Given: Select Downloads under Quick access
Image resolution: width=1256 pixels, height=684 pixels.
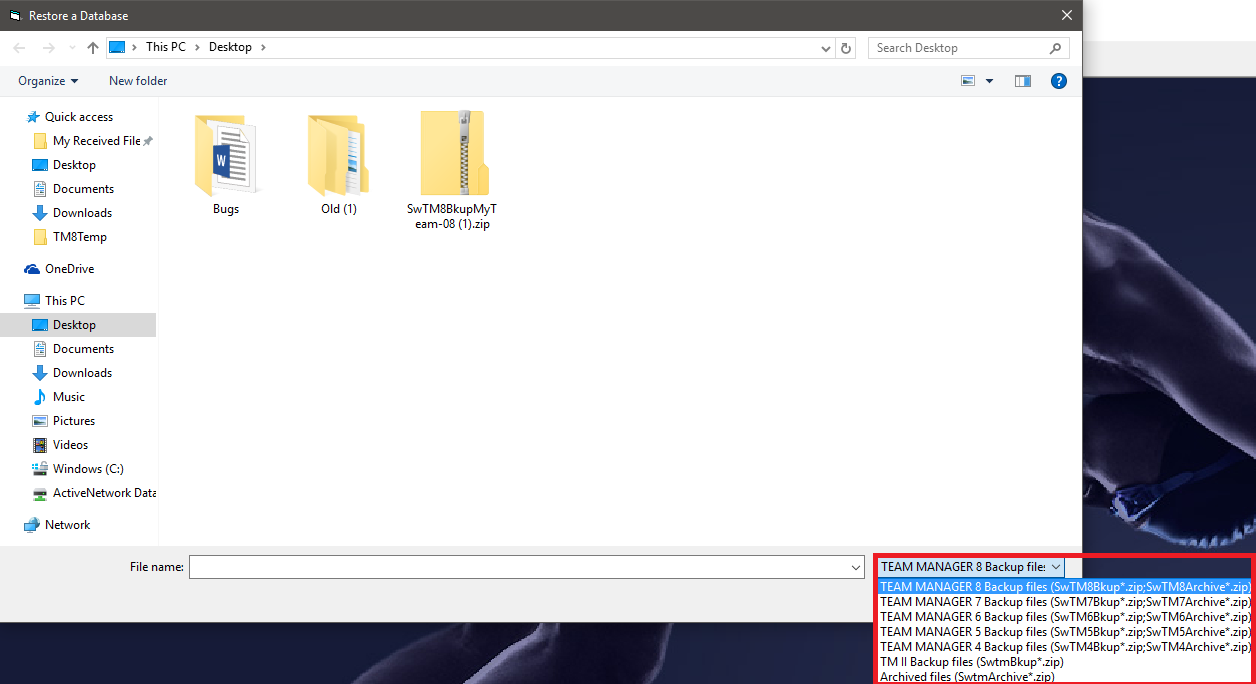Looking at the screenshot, I should click(82, 213).
